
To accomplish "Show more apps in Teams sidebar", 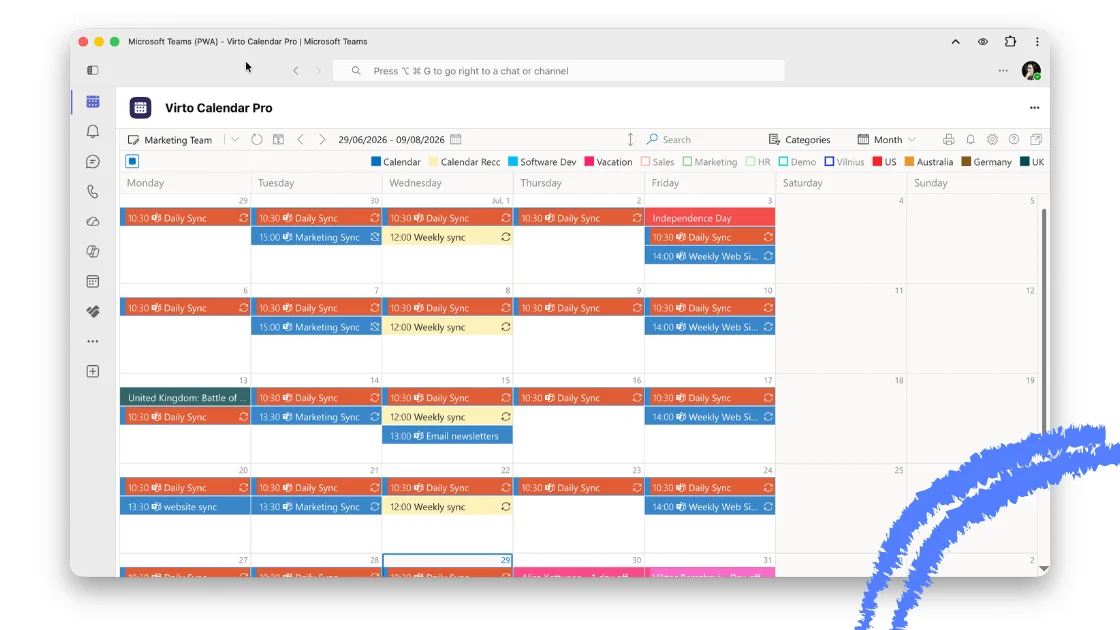I will click(x=93, y=341).
